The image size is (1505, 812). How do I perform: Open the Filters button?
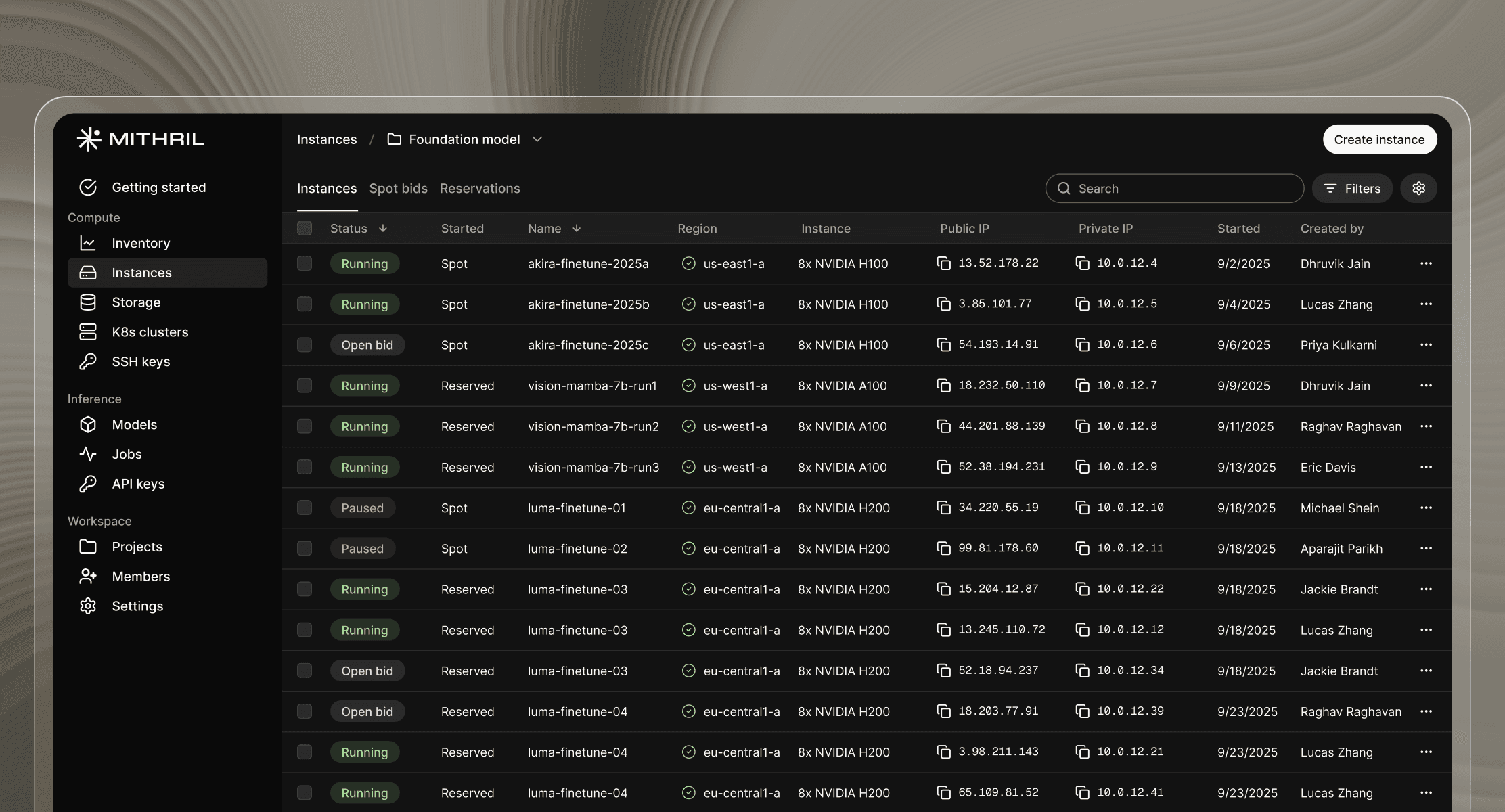[1351, 189]
